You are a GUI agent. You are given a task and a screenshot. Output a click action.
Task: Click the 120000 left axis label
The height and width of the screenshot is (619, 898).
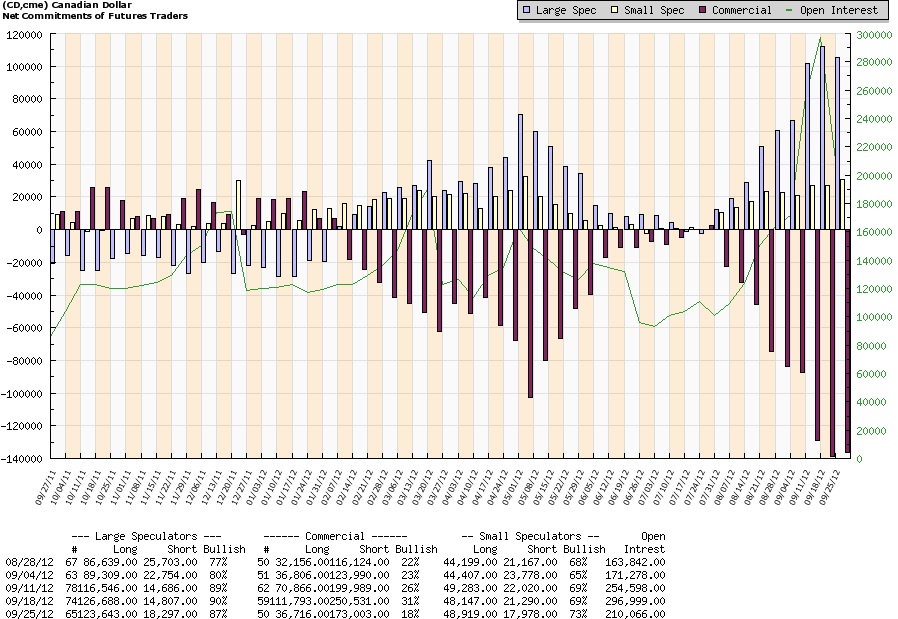click(x=25, y=35)
